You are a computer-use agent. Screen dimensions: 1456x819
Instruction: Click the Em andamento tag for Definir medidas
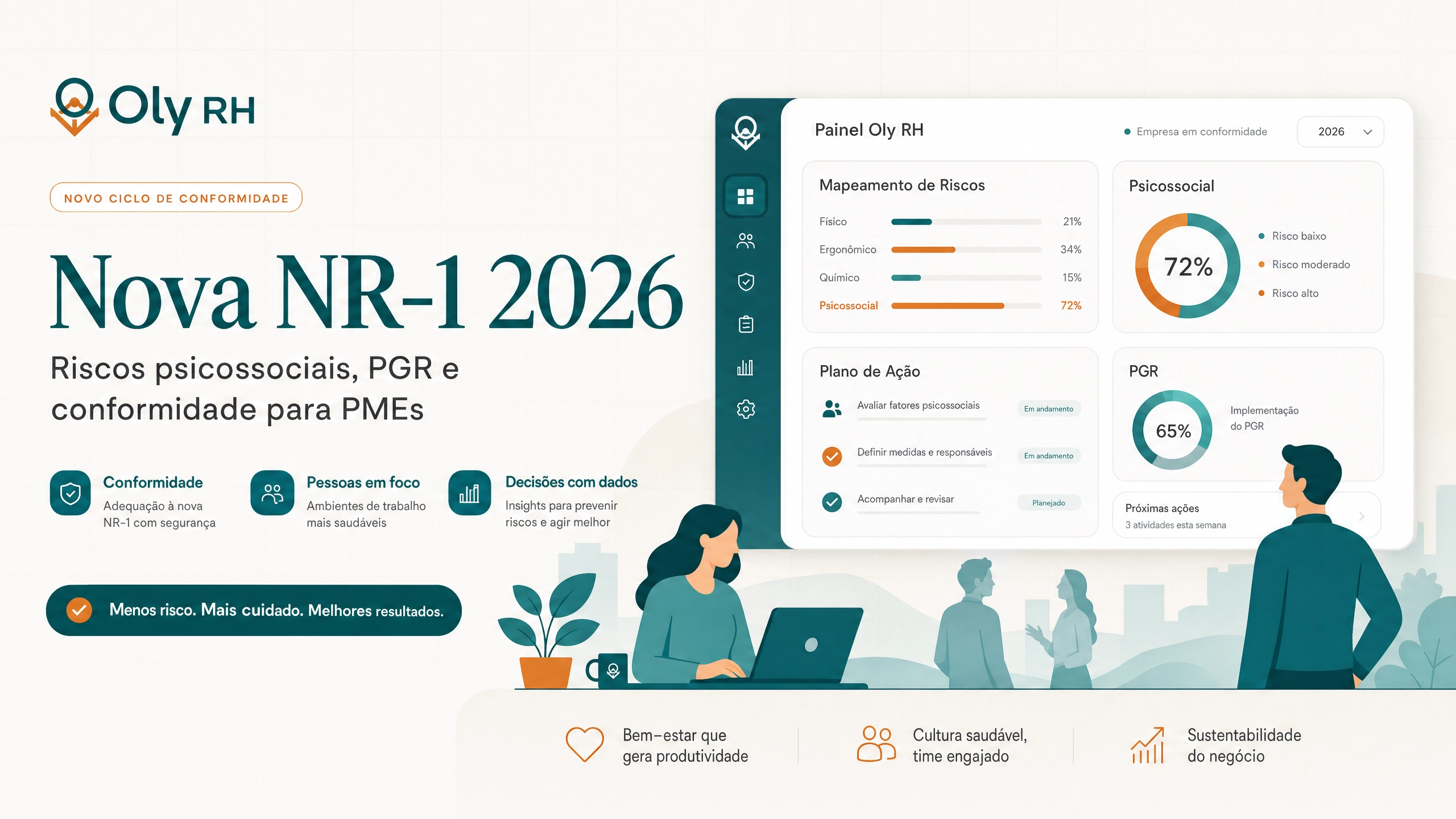[x=1049, y=456]
